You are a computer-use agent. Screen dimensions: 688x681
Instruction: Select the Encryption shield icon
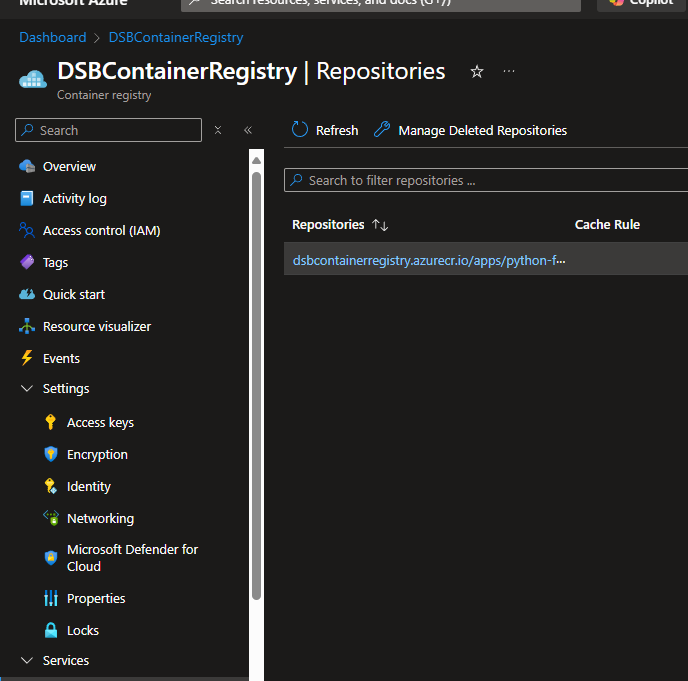pos(51,454)
